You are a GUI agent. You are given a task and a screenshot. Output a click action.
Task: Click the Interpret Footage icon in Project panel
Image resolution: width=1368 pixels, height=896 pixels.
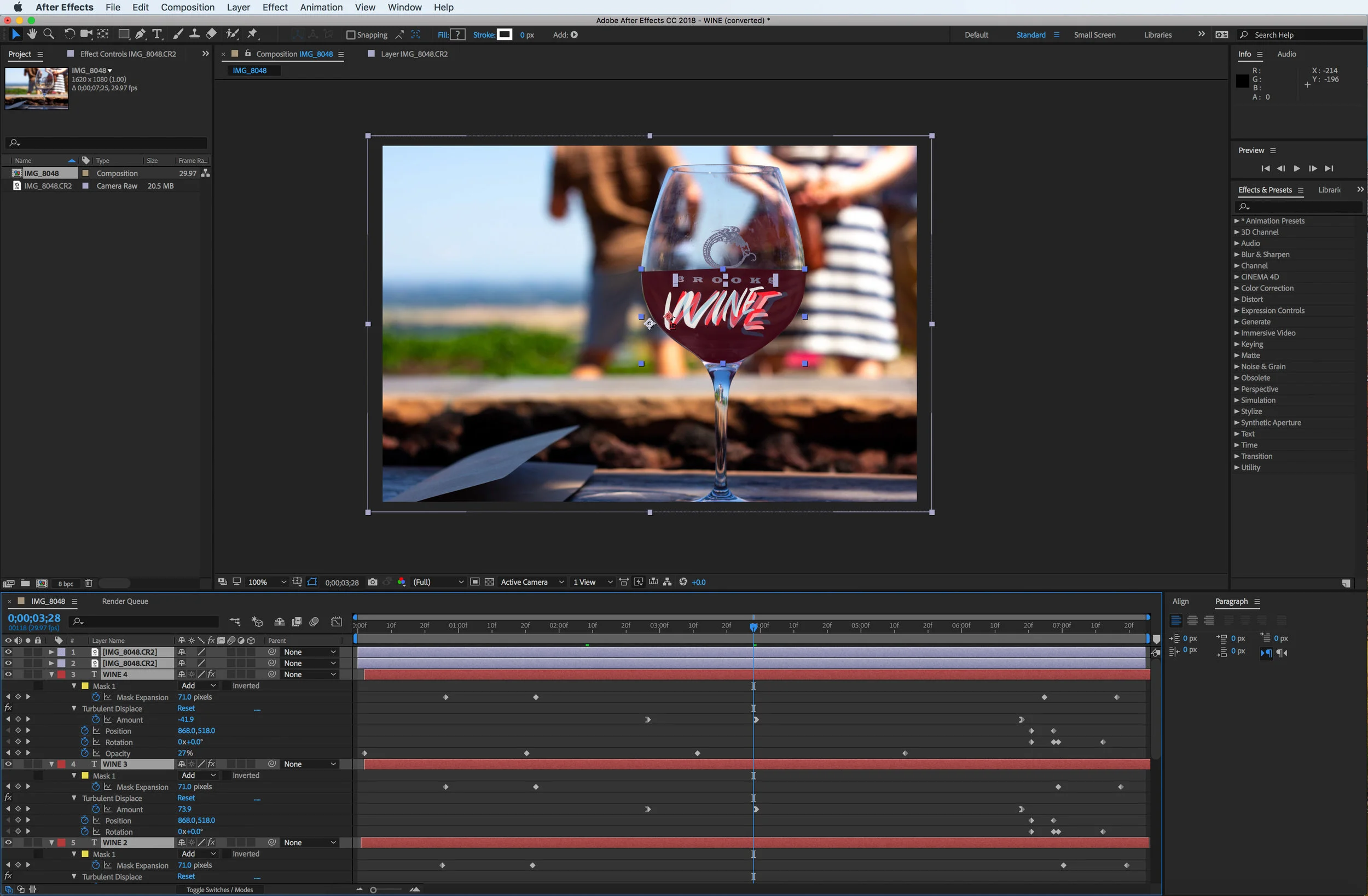click(9, 583)
